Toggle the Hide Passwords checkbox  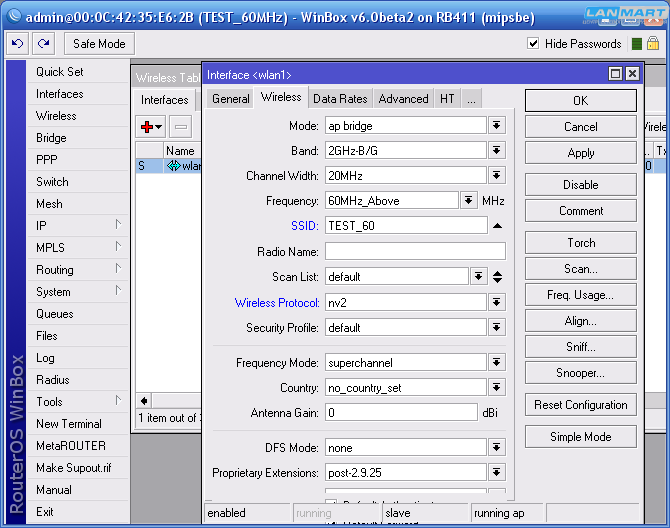pyautogui.click(x=533, y=44)
